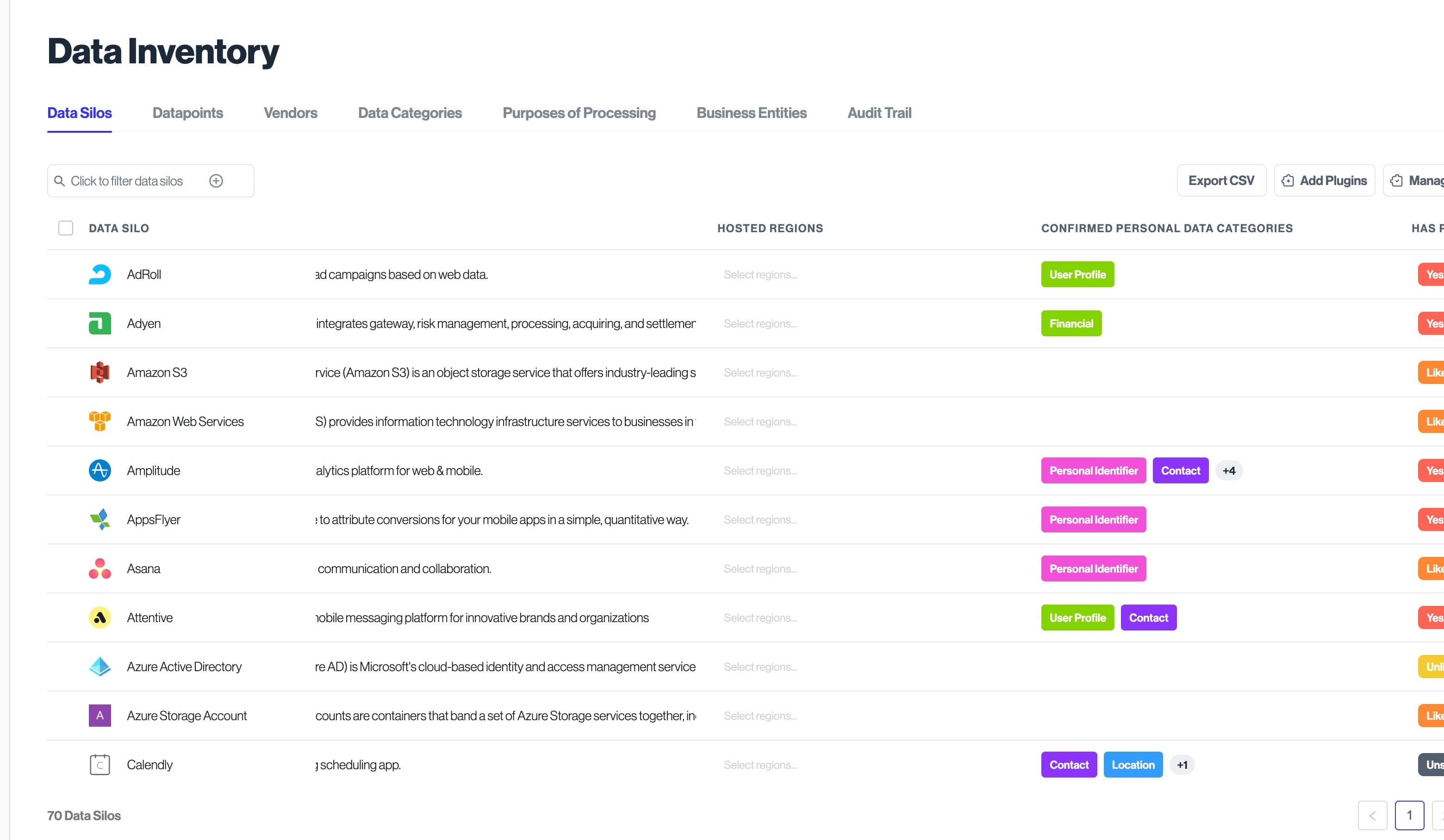The width and height of the screenshot is (1444, 840).
Task: Click the Amazon S3 bucket icon
Action: point(100,372)
